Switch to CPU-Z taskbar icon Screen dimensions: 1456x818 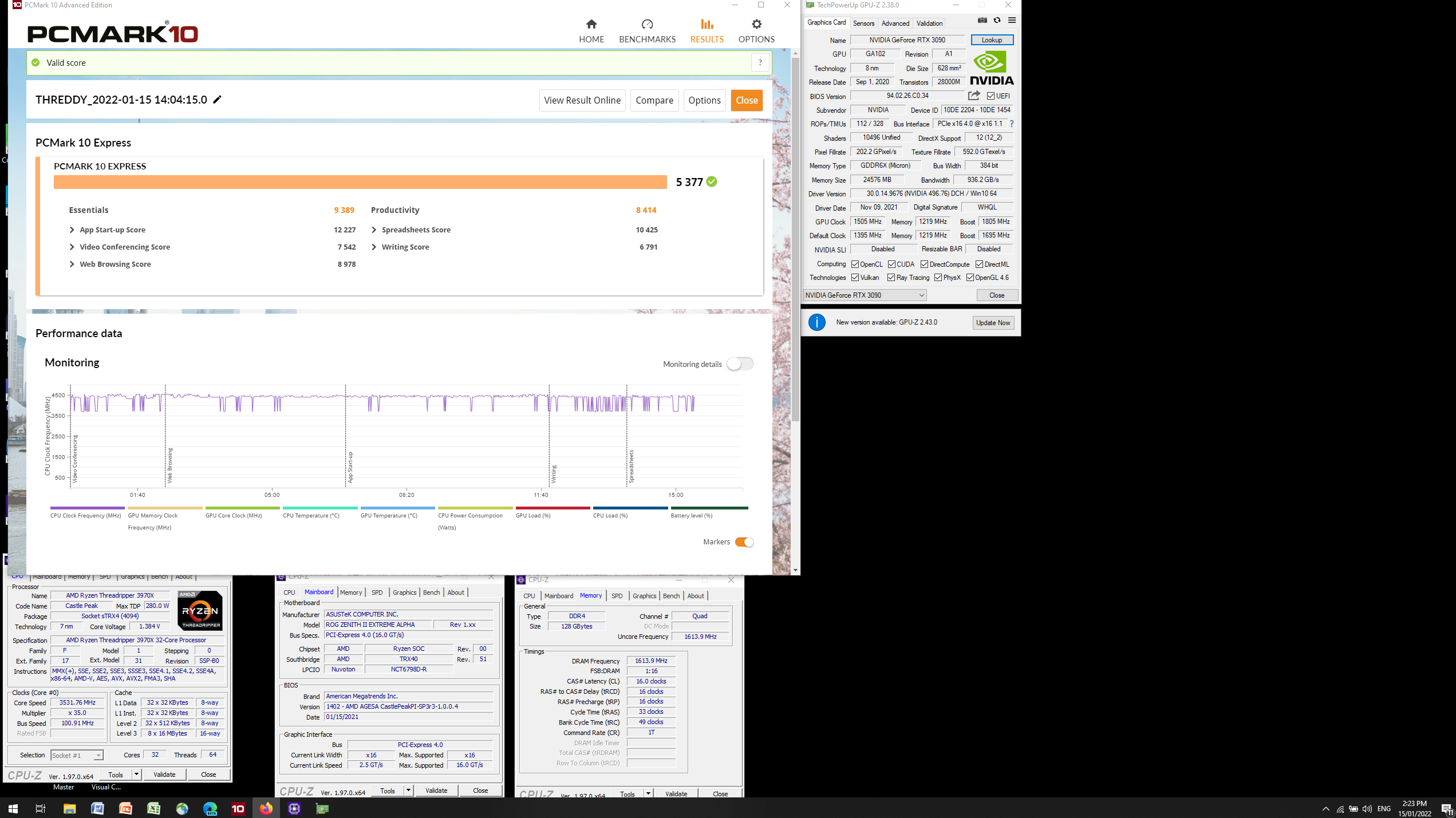(x=294, y=808)
